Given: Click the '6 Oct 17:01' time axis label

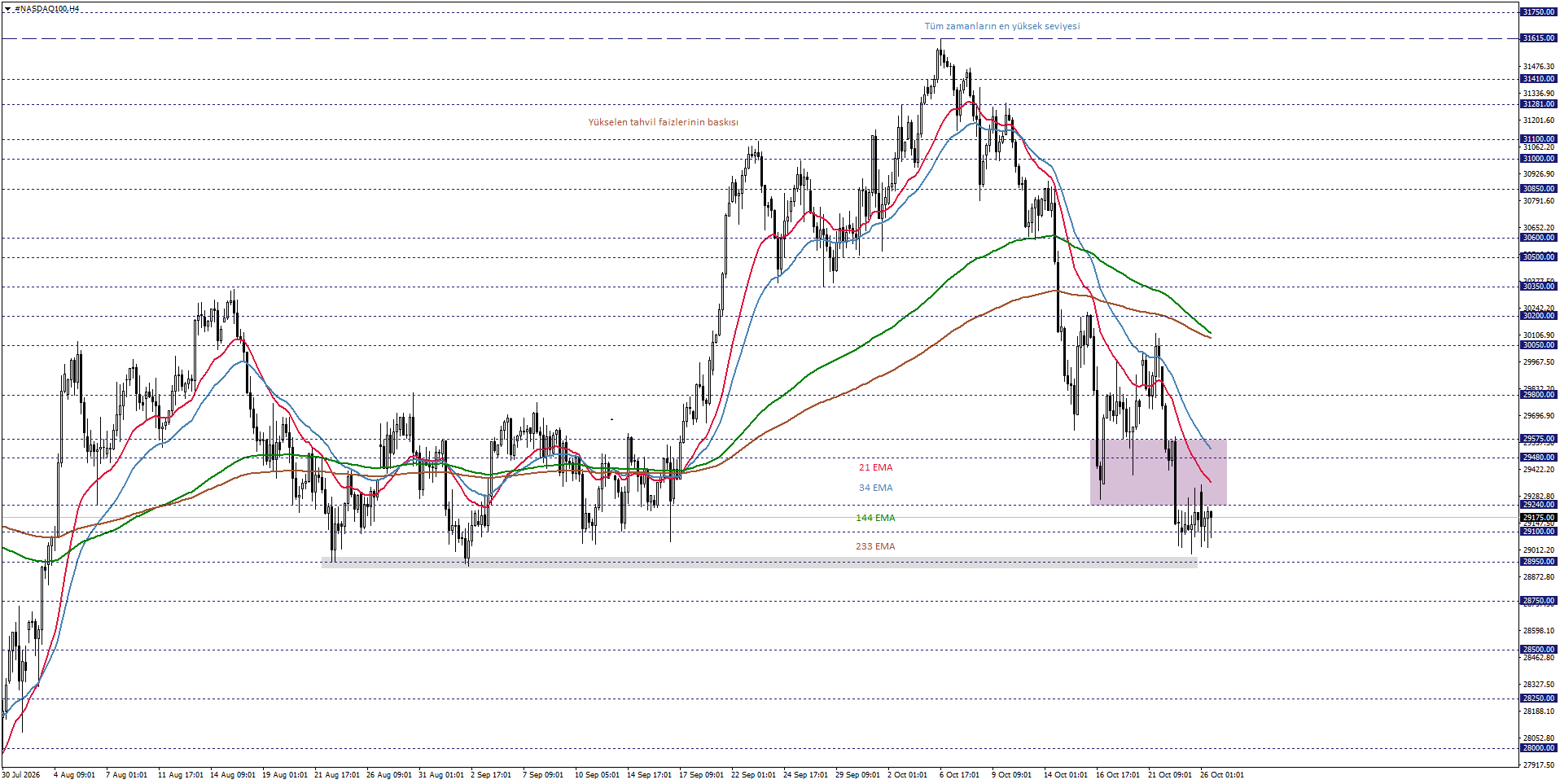Looking at the screenshot, I should (x=959, y=775).
